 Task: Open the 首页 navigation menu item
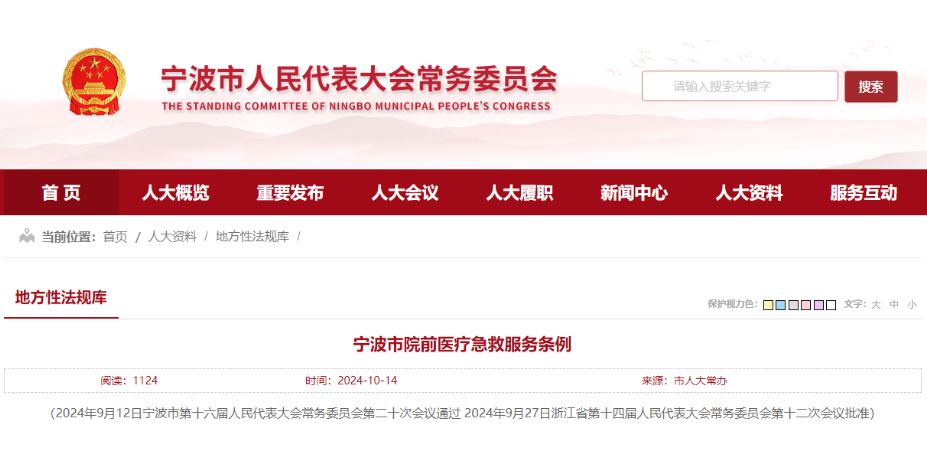tap(61, 193)
